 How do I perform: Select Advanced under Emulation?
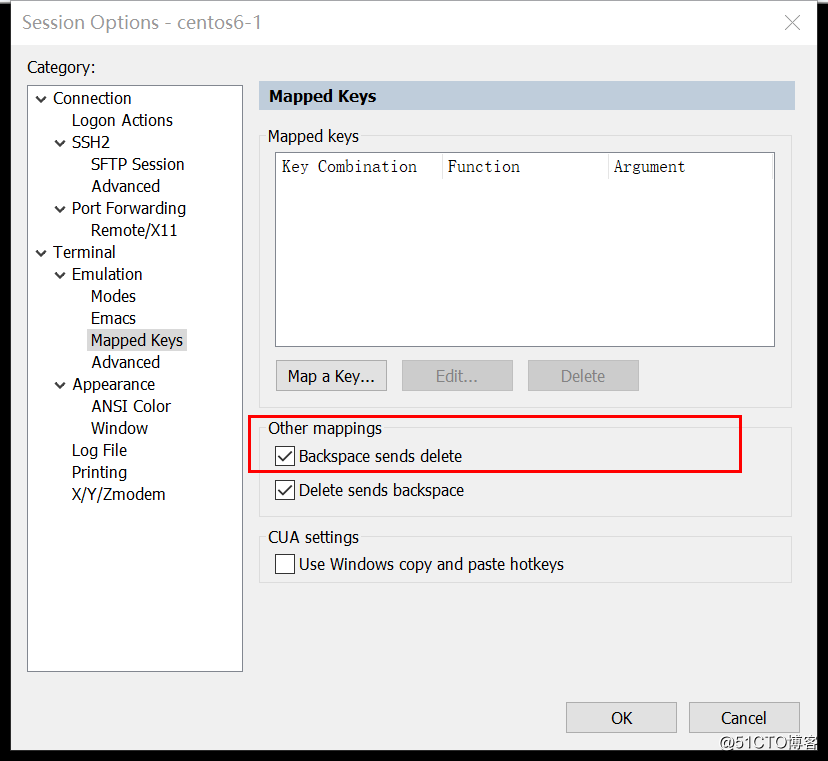click(x=125, y=362)
